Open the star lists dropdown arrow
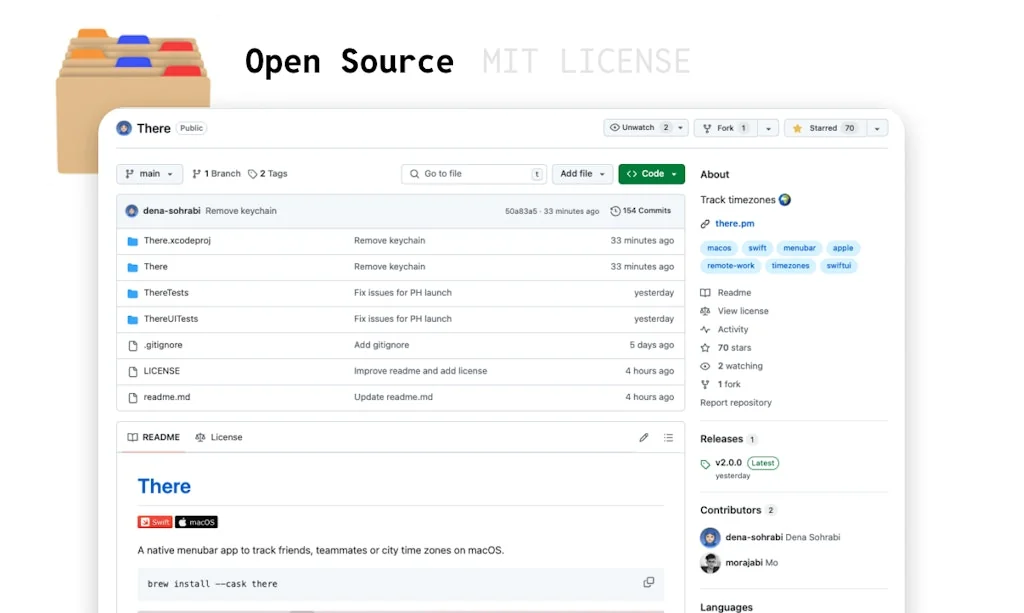 [877, 128]
